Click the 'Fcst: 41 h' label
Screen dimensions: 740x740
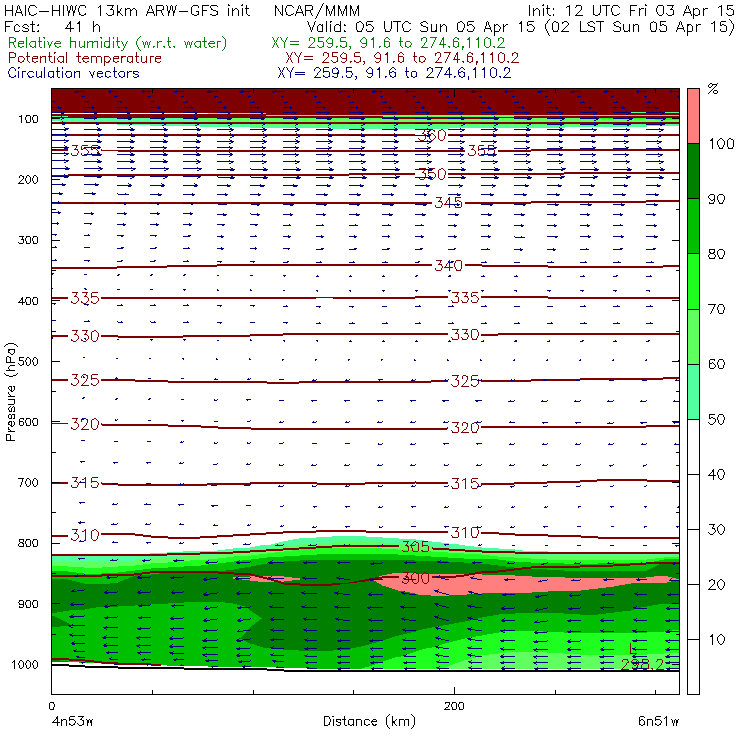pyautogui.click(x=52, y=27)
